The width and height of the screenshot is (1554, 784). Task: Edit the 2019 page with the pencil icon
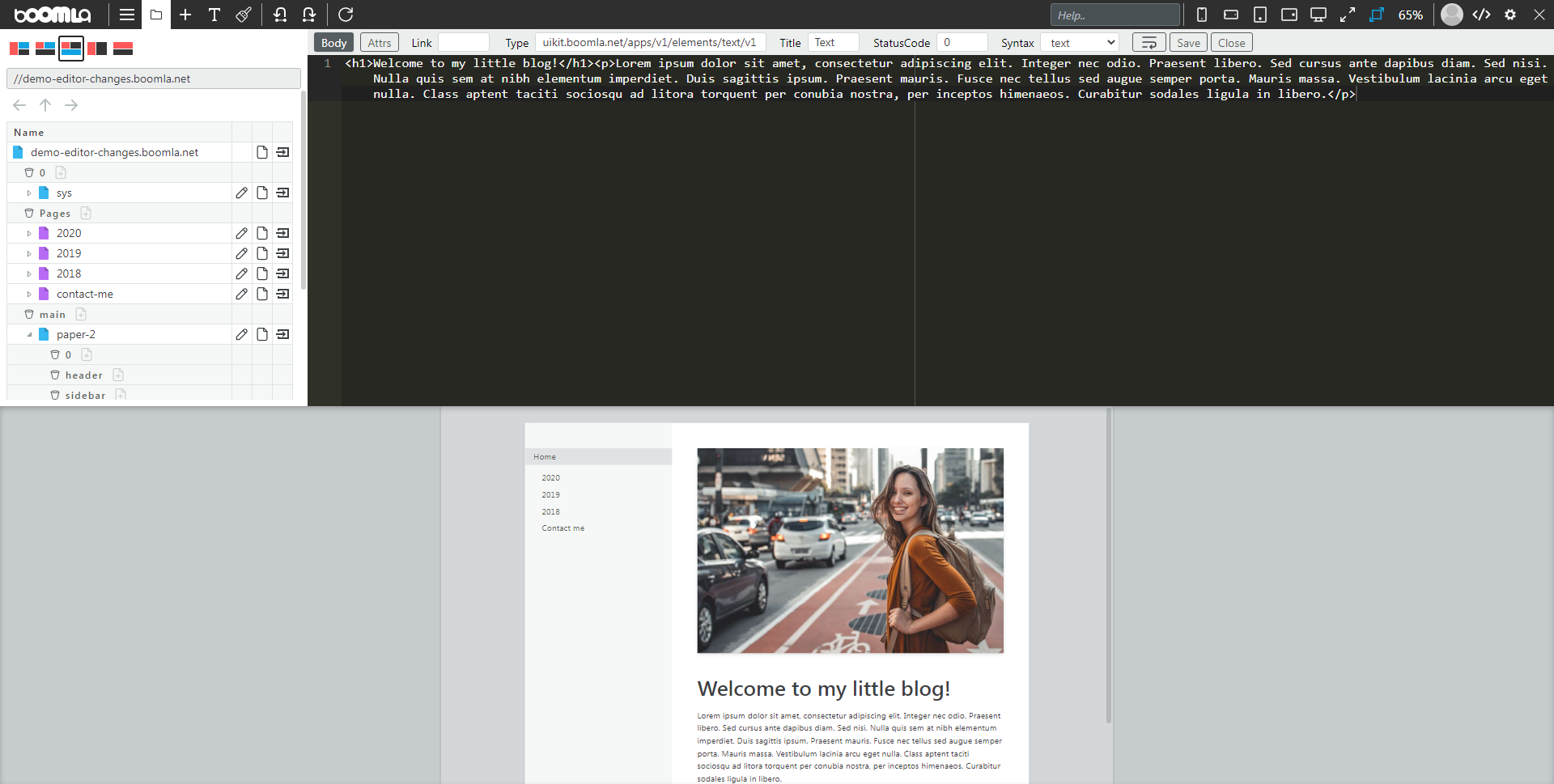coord(241,252)
